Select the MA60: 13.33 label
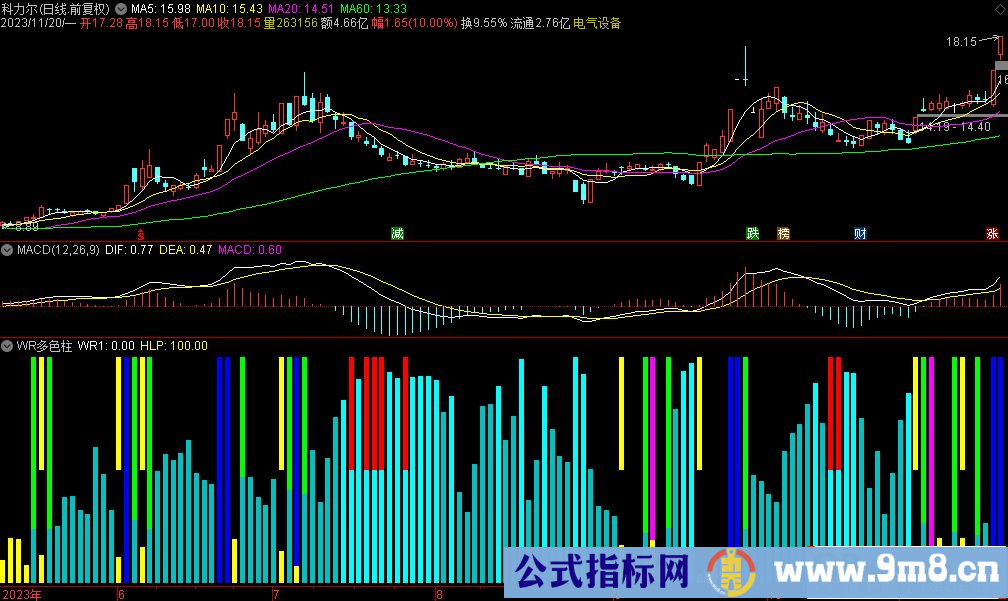 pyautogui.click(x=373, y=9)
